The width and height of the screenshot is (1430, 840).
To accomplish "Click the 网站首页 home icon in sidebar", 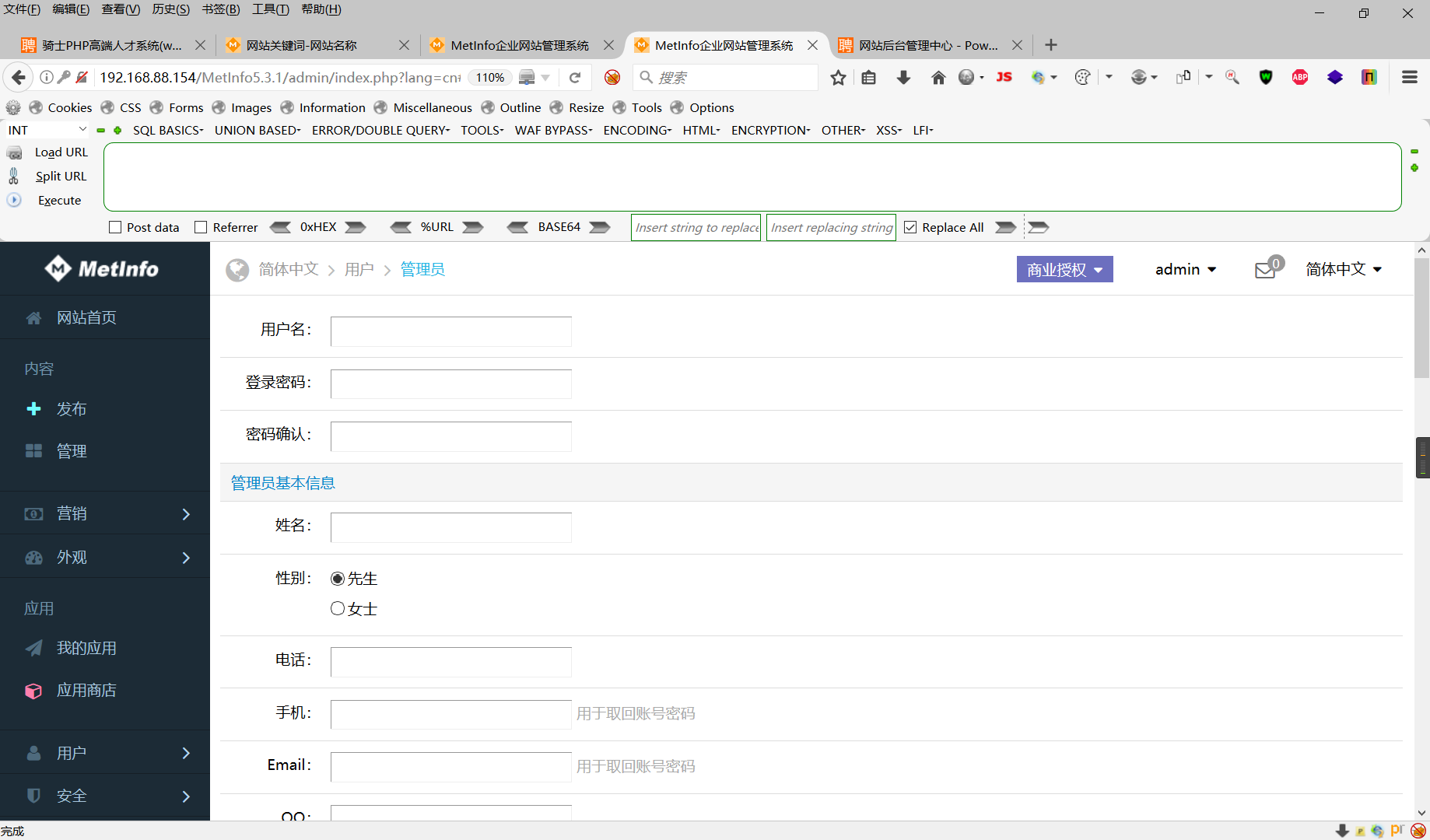I will click(x=33, y=317).
